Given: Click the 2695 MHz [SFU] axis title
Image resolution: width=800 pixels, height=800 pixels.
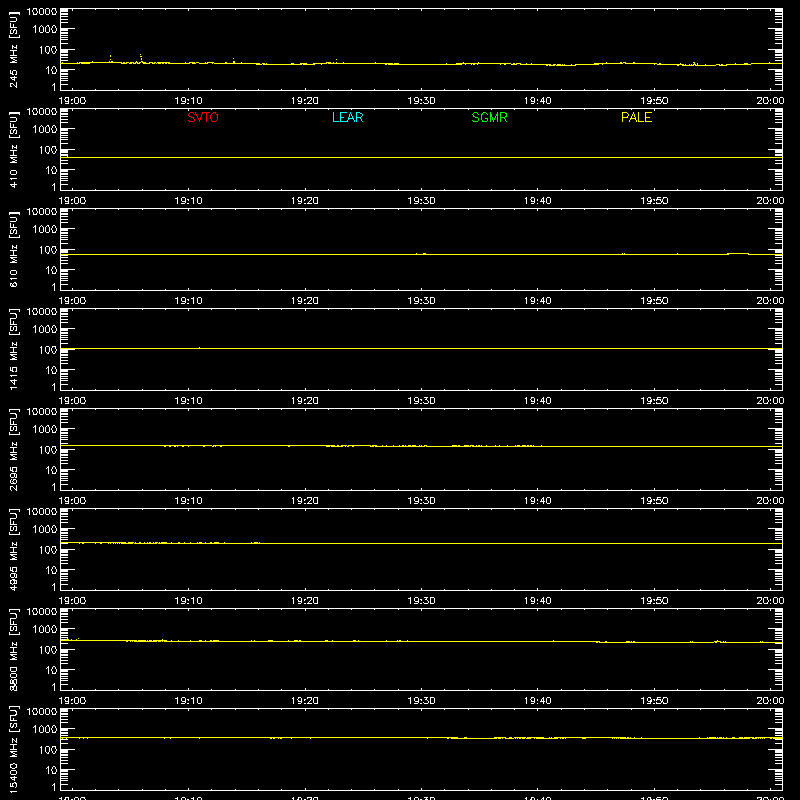Looking at the screenshot, I should 14,449.
